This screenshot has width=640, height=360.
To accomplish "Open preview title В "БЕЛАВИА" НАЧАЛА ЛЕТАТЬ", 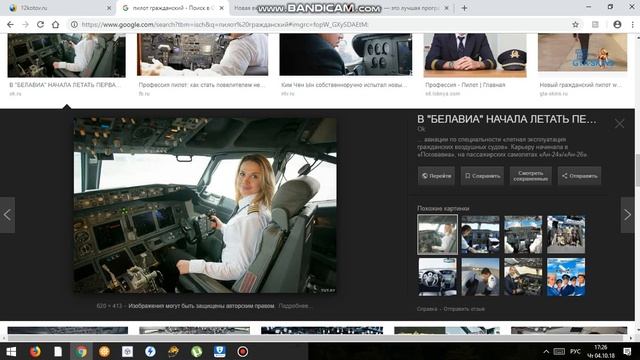I will click(507, 119).
